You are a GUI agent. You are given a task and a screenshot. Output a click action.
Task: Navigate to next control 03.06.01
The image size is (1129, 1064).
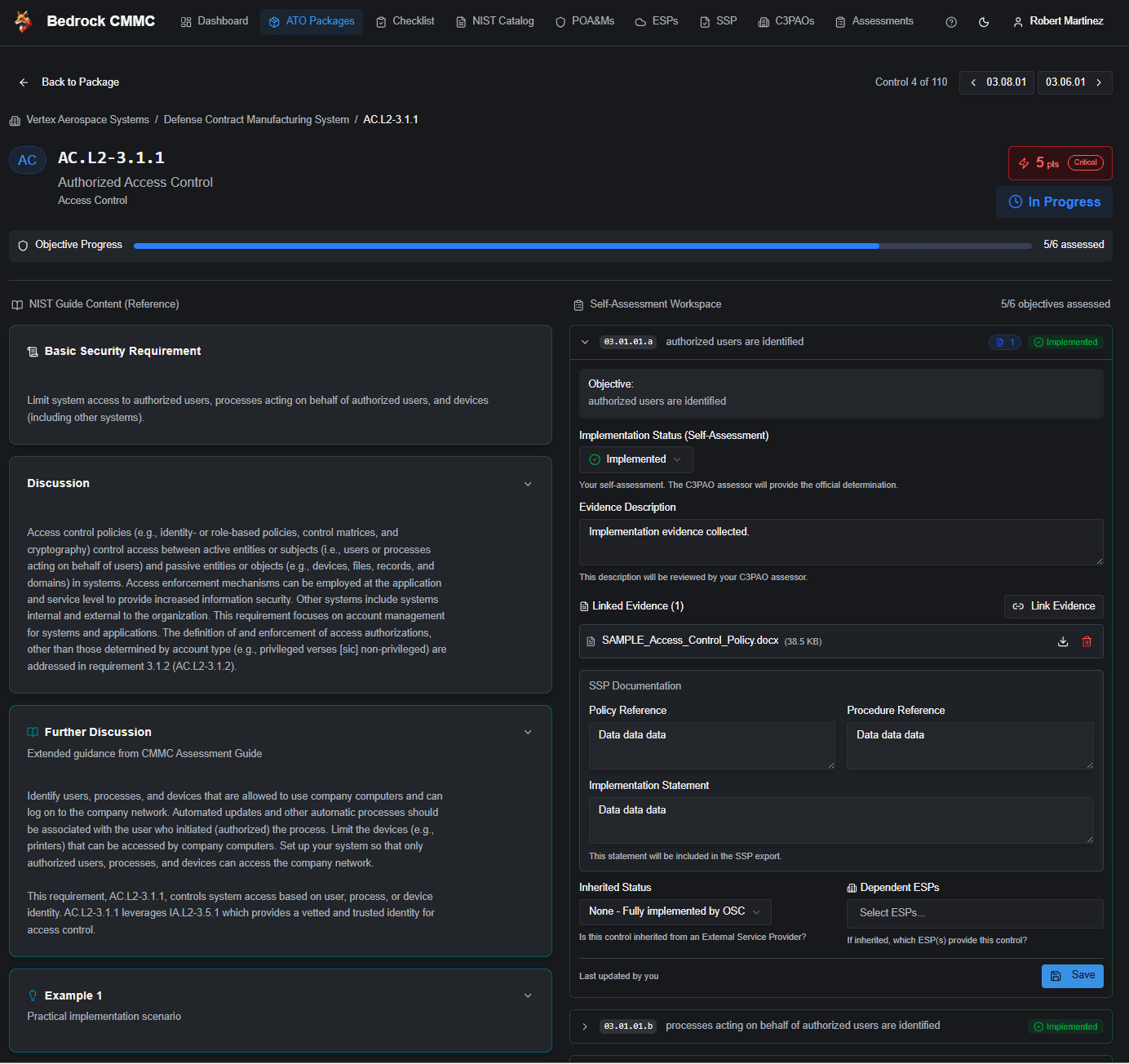(x=1074, y=82)
